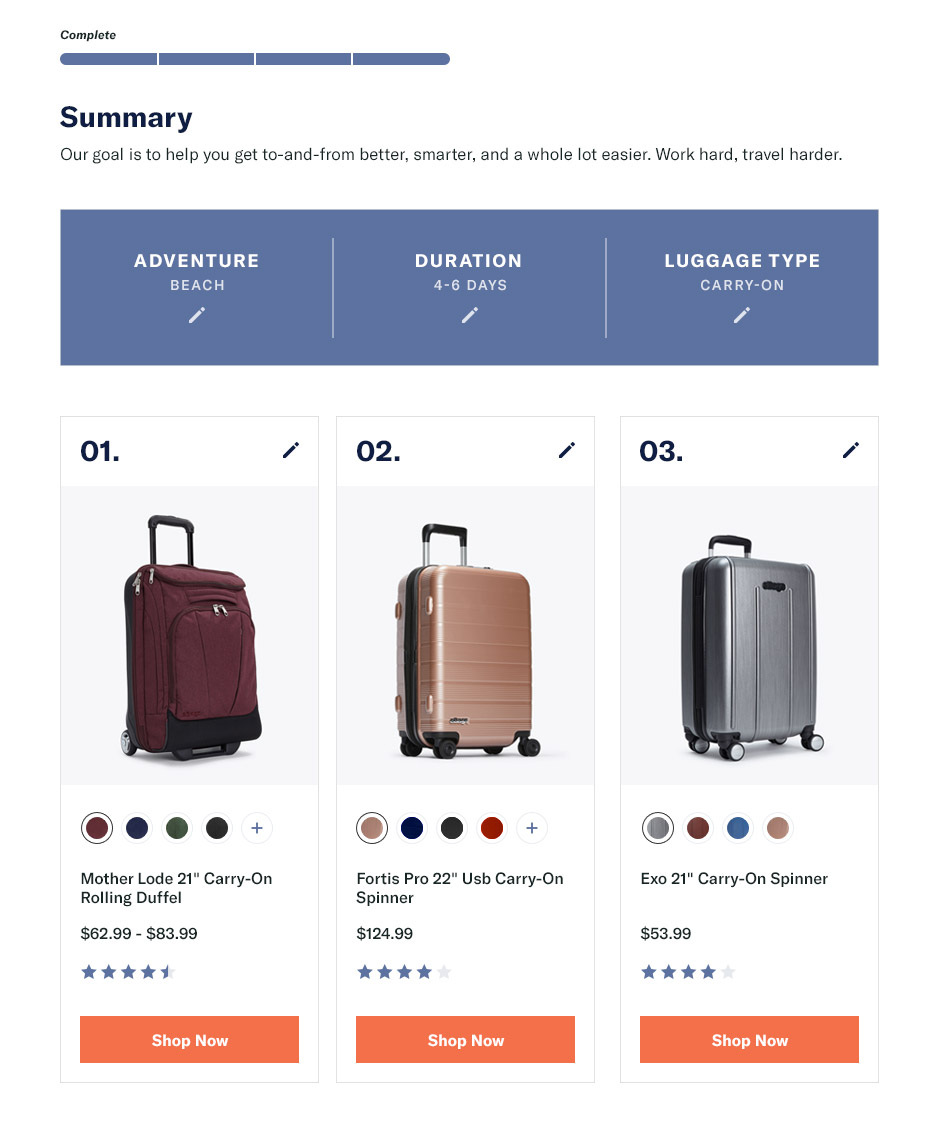The width and height of the screenshot is (930, 1140).
Task: Select navy swatch for Mother Lode duffel
Action: click(137, 828)
